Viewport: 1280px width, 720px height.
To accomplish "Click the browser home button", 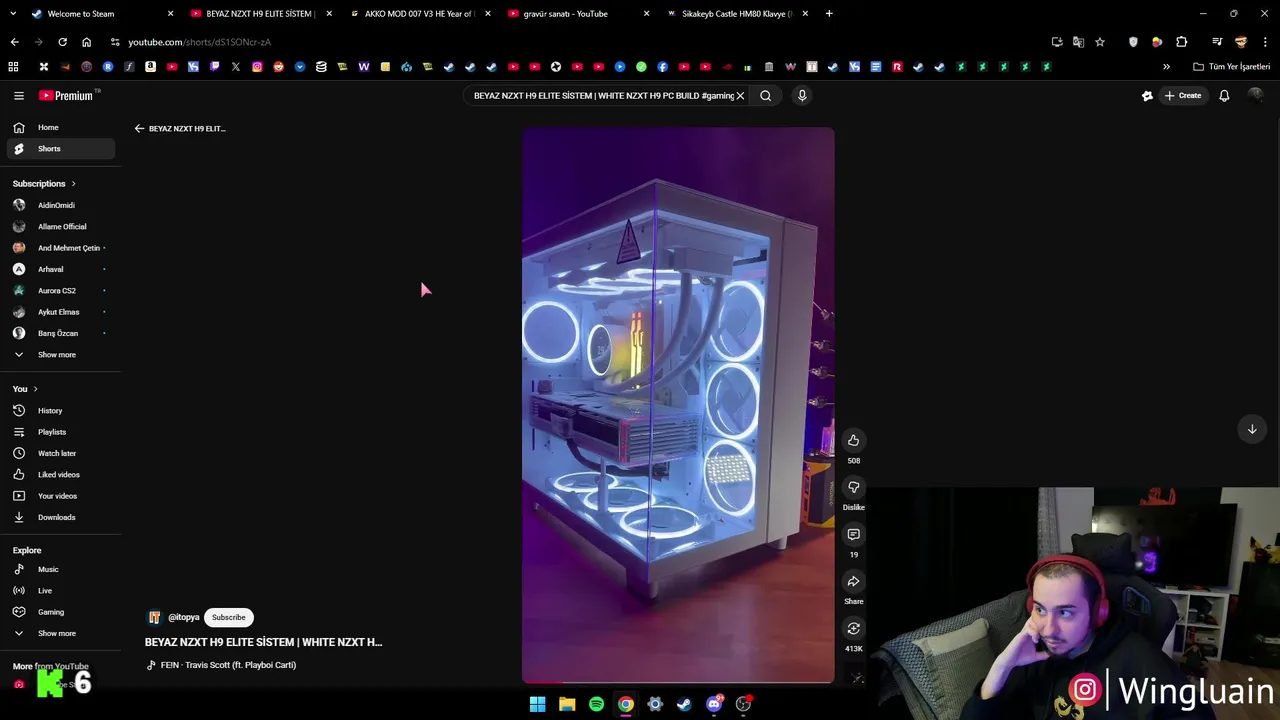I will (x=86, y=42).
